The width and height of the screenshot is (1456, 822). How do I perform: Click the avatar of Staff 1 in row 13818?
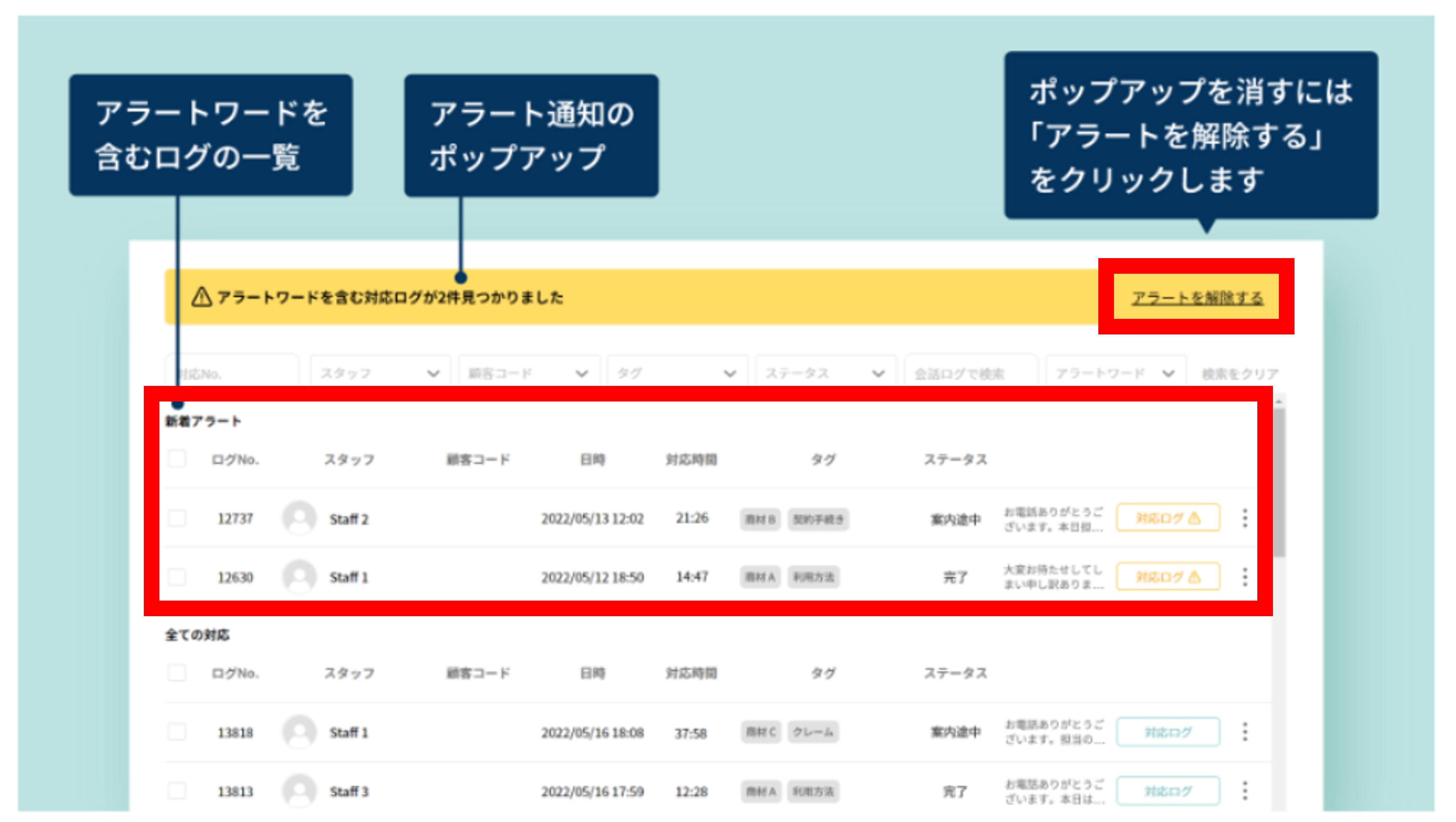point(299,732)
